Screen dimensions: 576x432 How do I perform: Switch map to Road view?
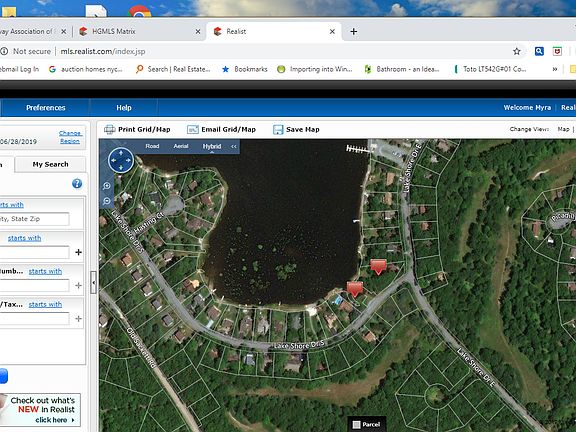click(152, 146)
